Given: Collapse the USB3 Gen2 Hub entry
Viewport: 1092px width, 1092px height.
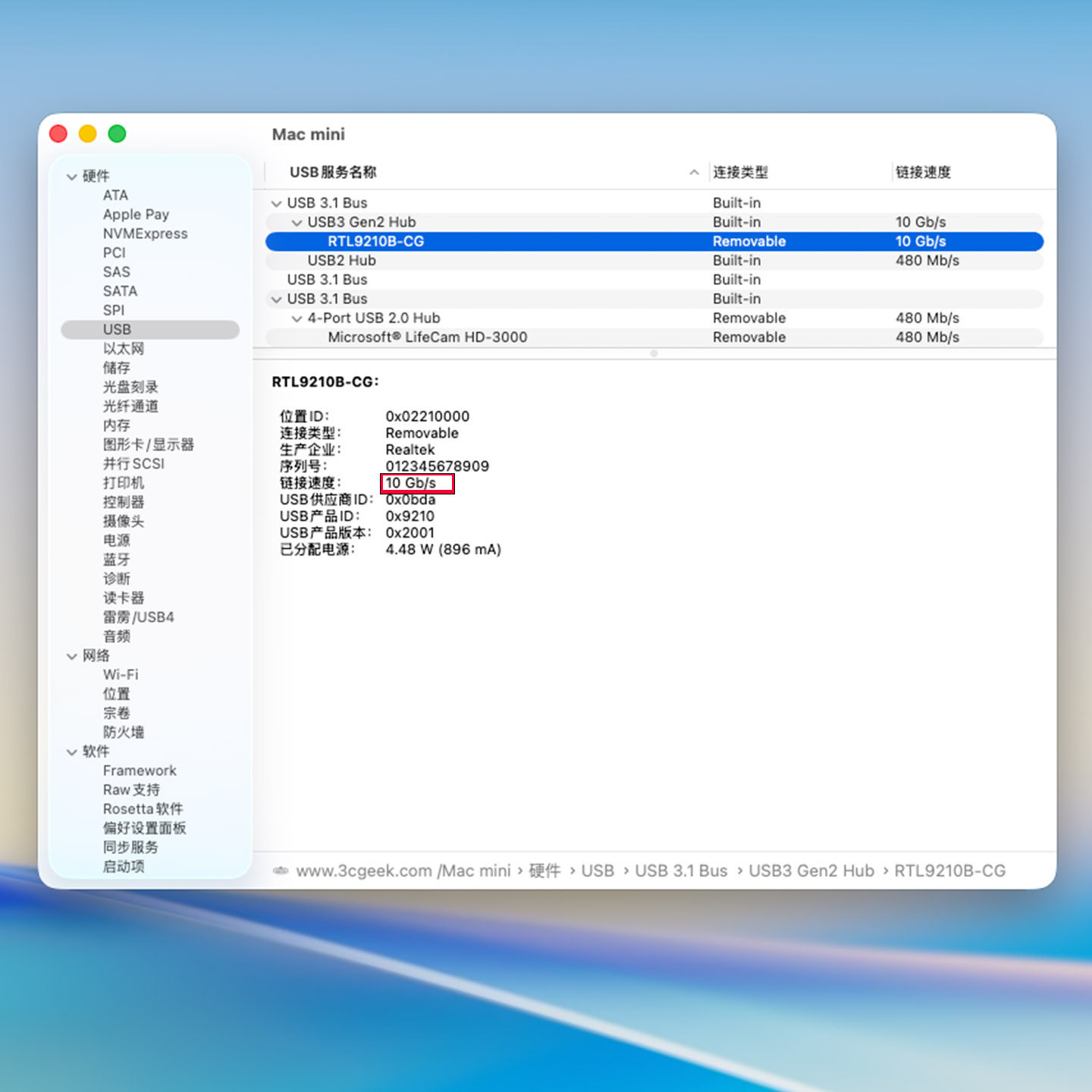Looking at the screenshot, I should tap(296, 222).
